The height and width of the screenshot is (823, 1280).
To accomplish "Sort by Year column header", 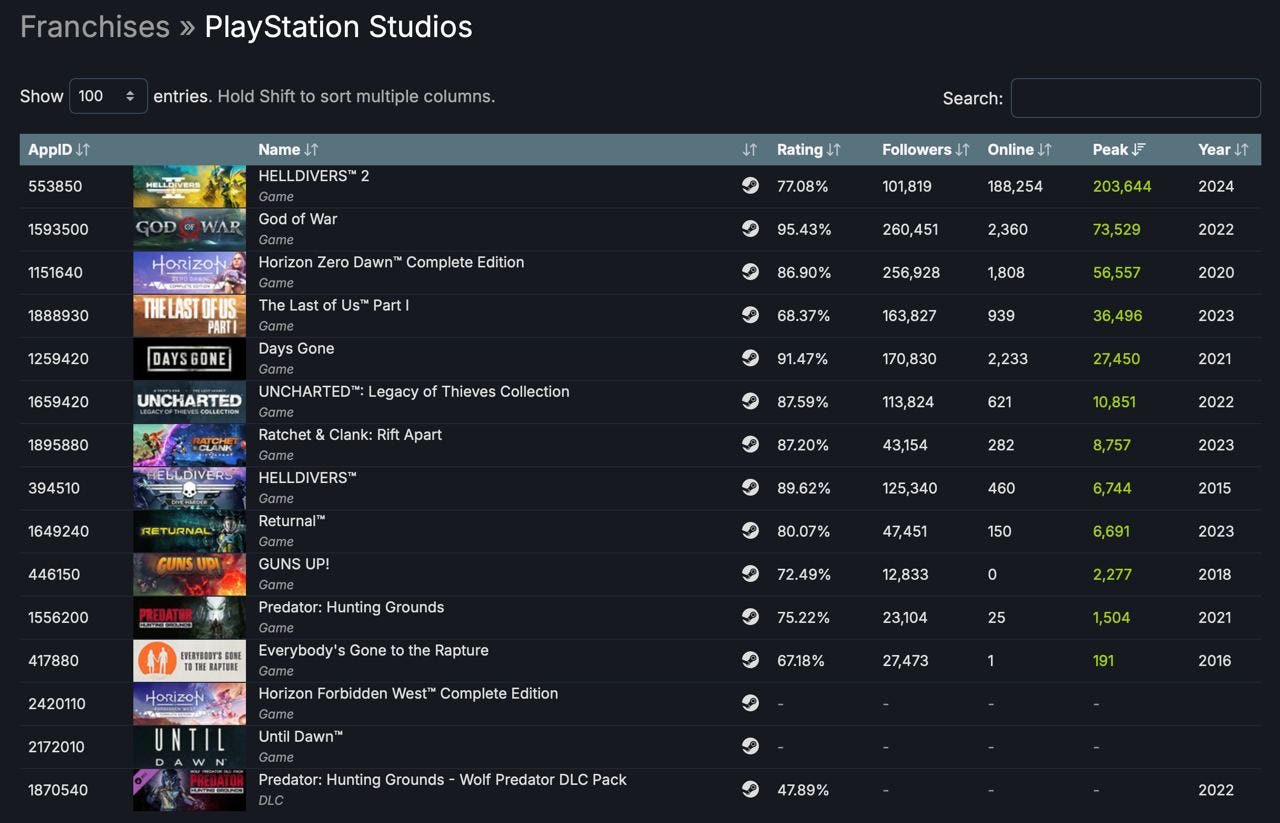I will (1222, 150).
